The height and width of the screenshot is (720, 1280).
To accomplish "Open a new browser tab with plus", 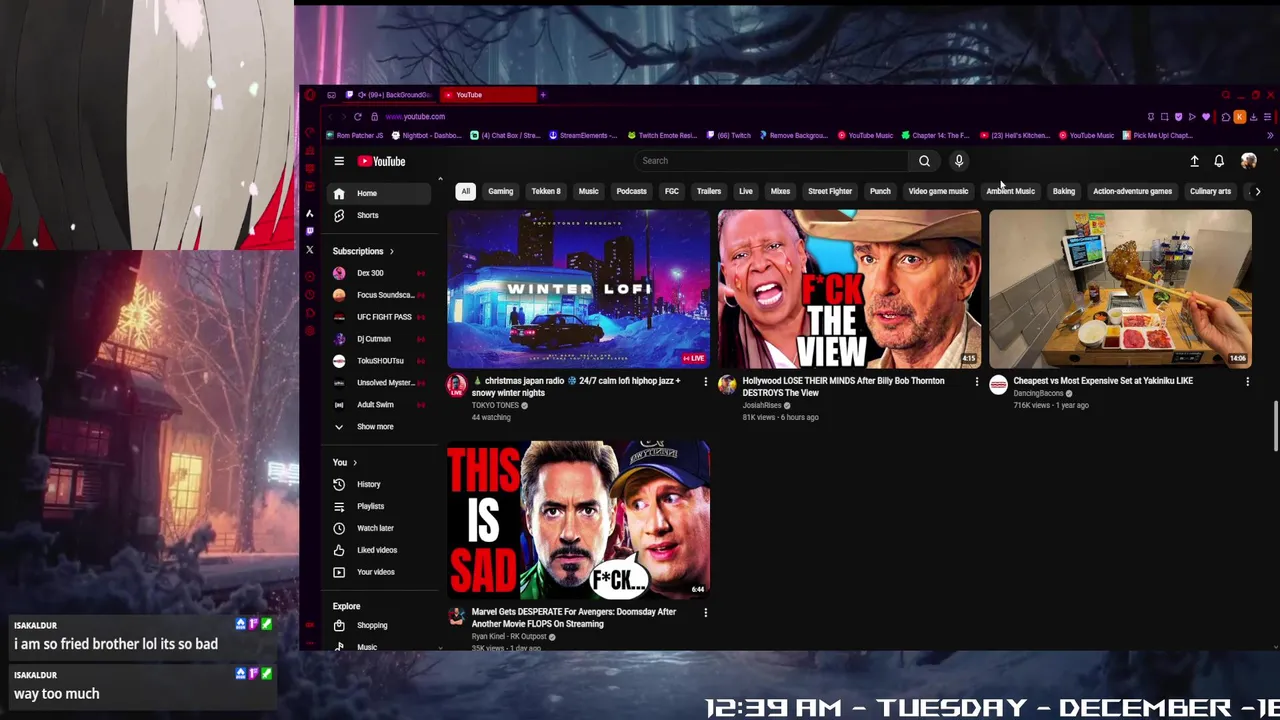I will (542, 95).
